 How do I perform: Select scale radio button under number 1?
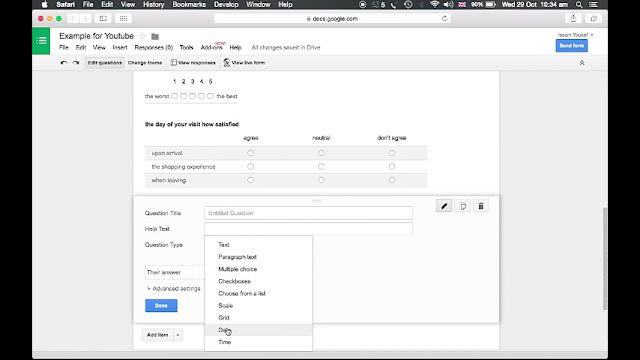tap(174, 96)
